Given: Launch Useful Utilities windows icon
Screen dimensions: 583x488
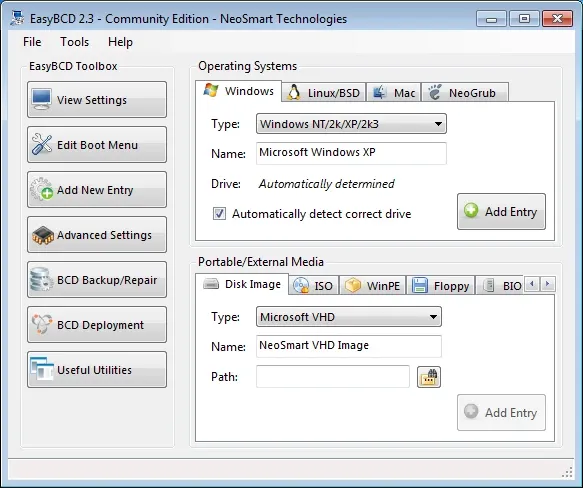Looking at the screenshot, I should click(42, 369).
